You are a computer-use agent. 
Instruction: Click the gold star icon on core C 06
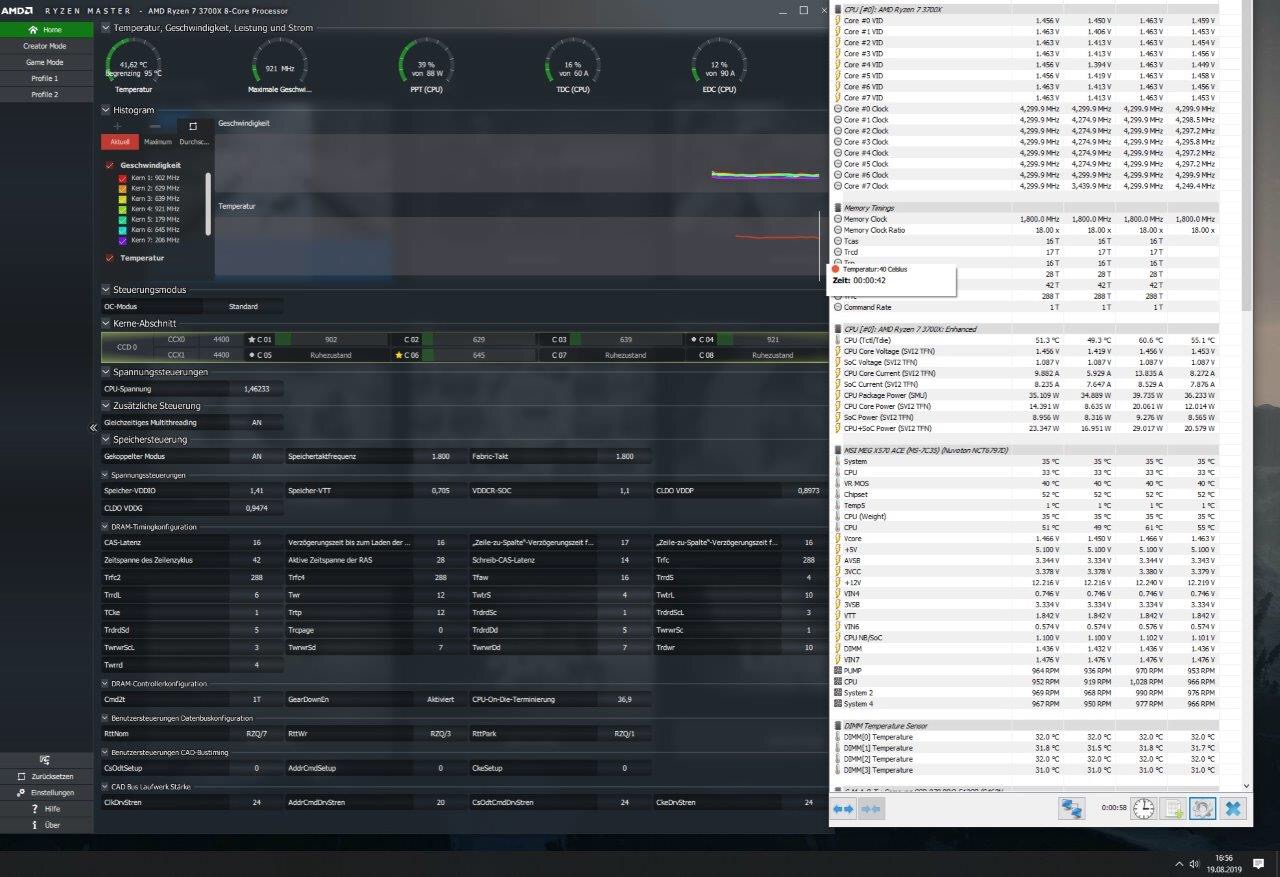[399, 355]
